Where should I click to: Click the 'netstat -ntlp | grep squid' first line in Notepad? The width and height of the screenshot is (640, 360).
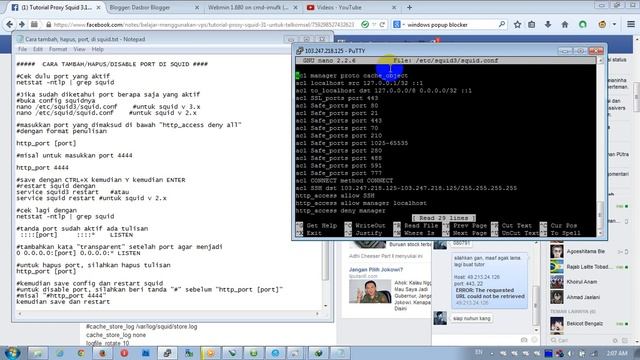coord(65,82)
